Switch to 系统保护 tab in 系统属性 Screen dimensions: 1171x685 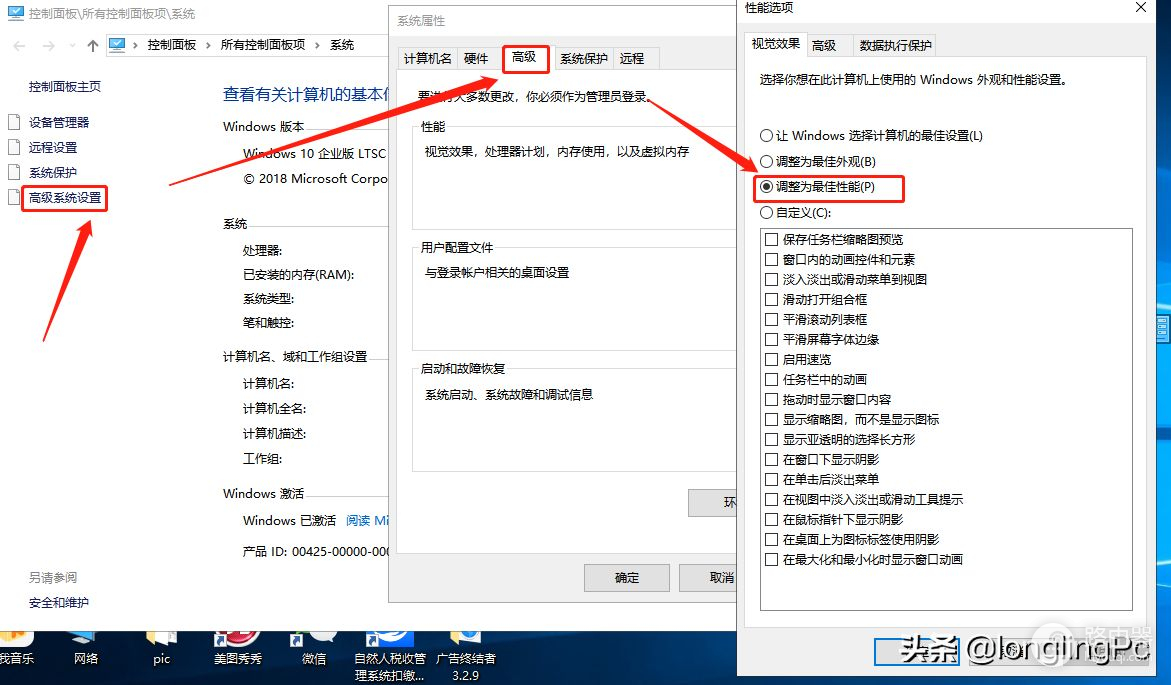pos(584,58)
